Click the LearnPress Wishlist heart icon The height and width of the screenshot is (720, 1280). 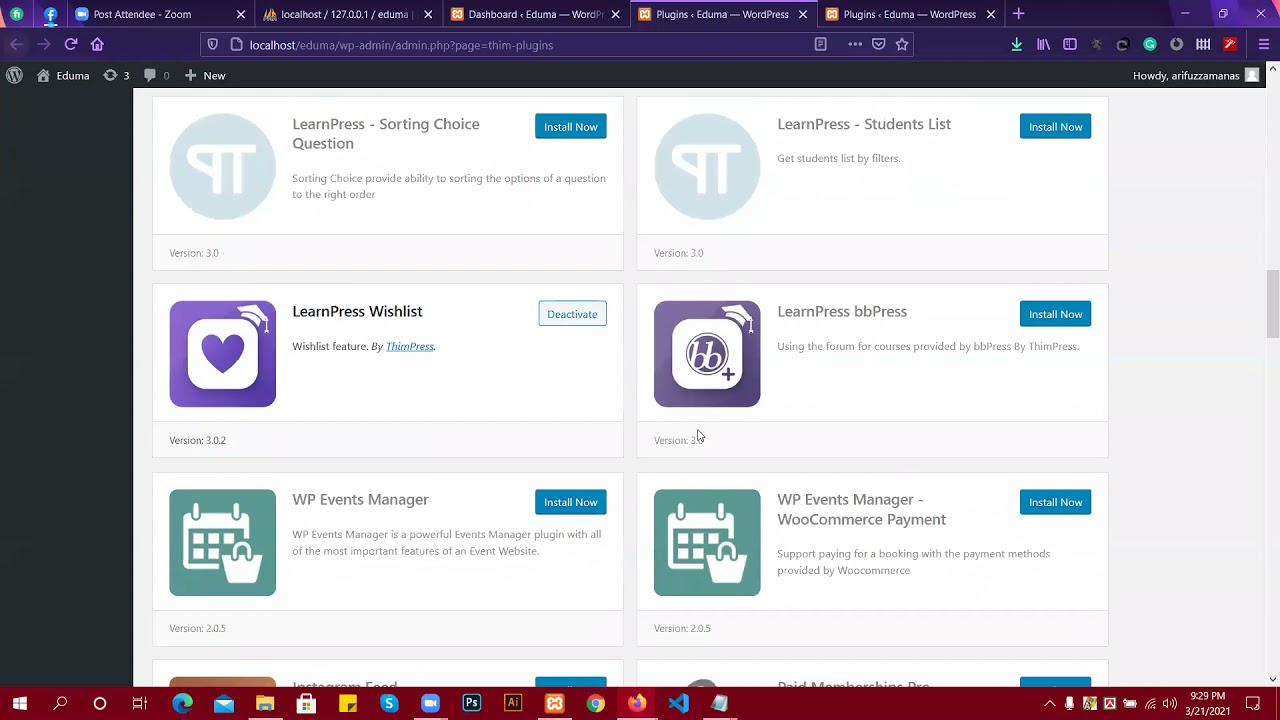pos(222,354)
